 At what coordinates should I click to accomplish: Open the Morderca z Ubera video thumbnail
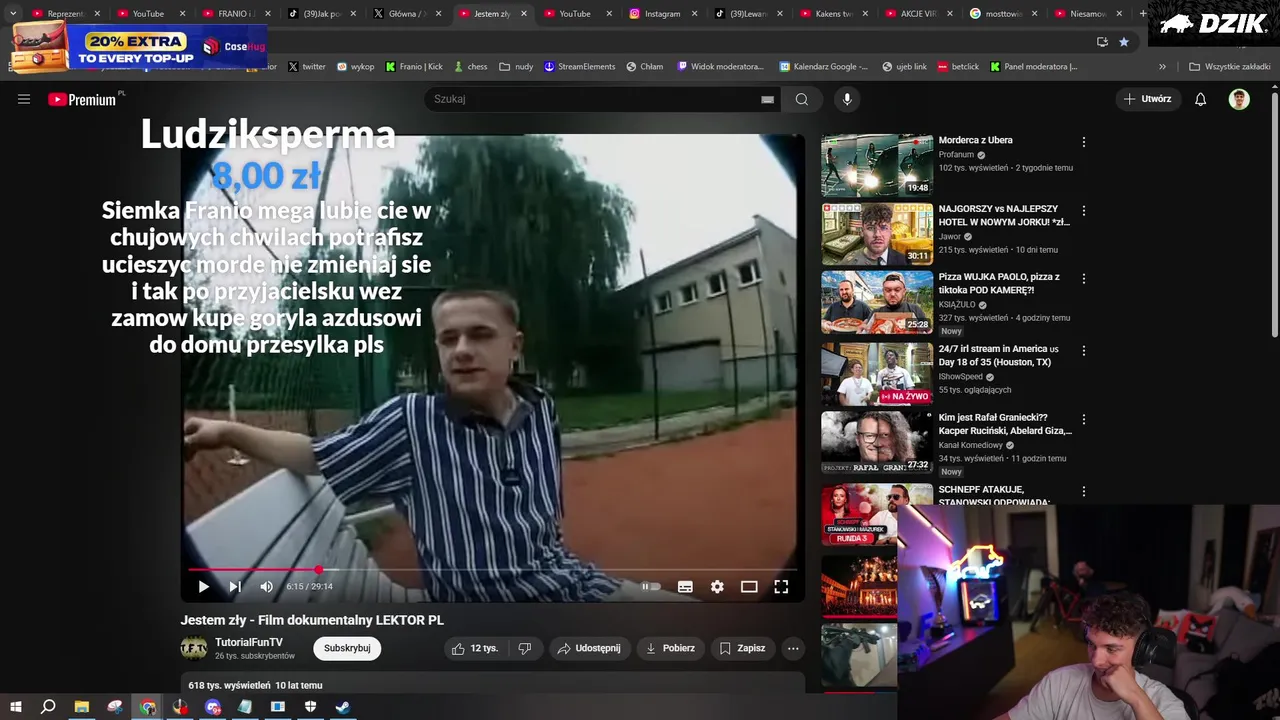[877, 165]
